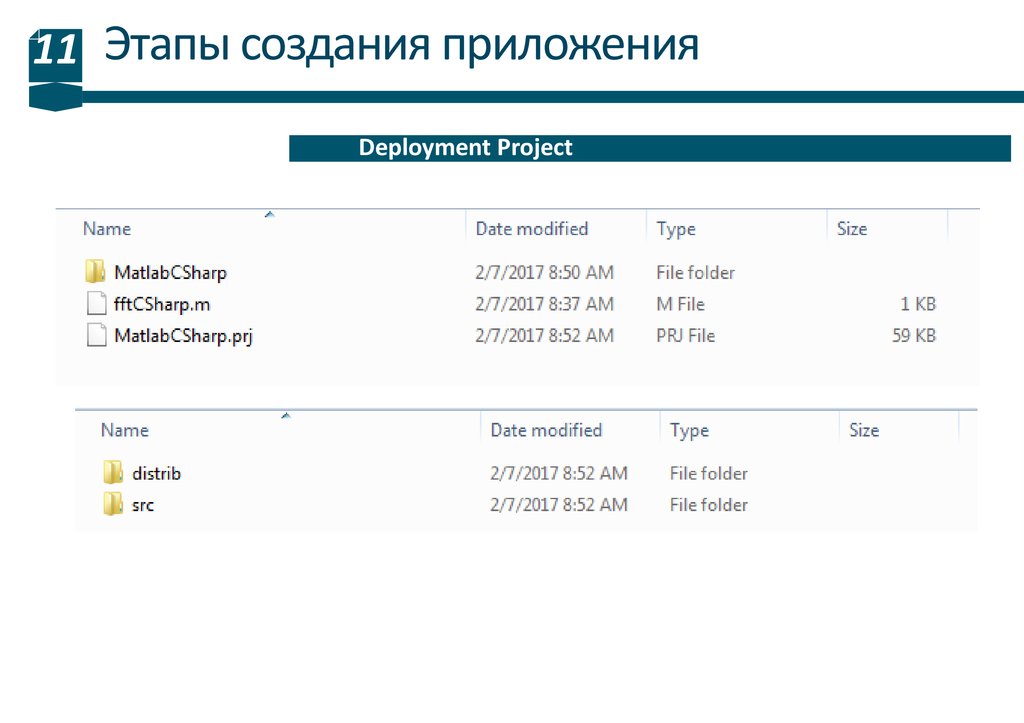Select the fftCSharp.m file icon

pos(96,304)
